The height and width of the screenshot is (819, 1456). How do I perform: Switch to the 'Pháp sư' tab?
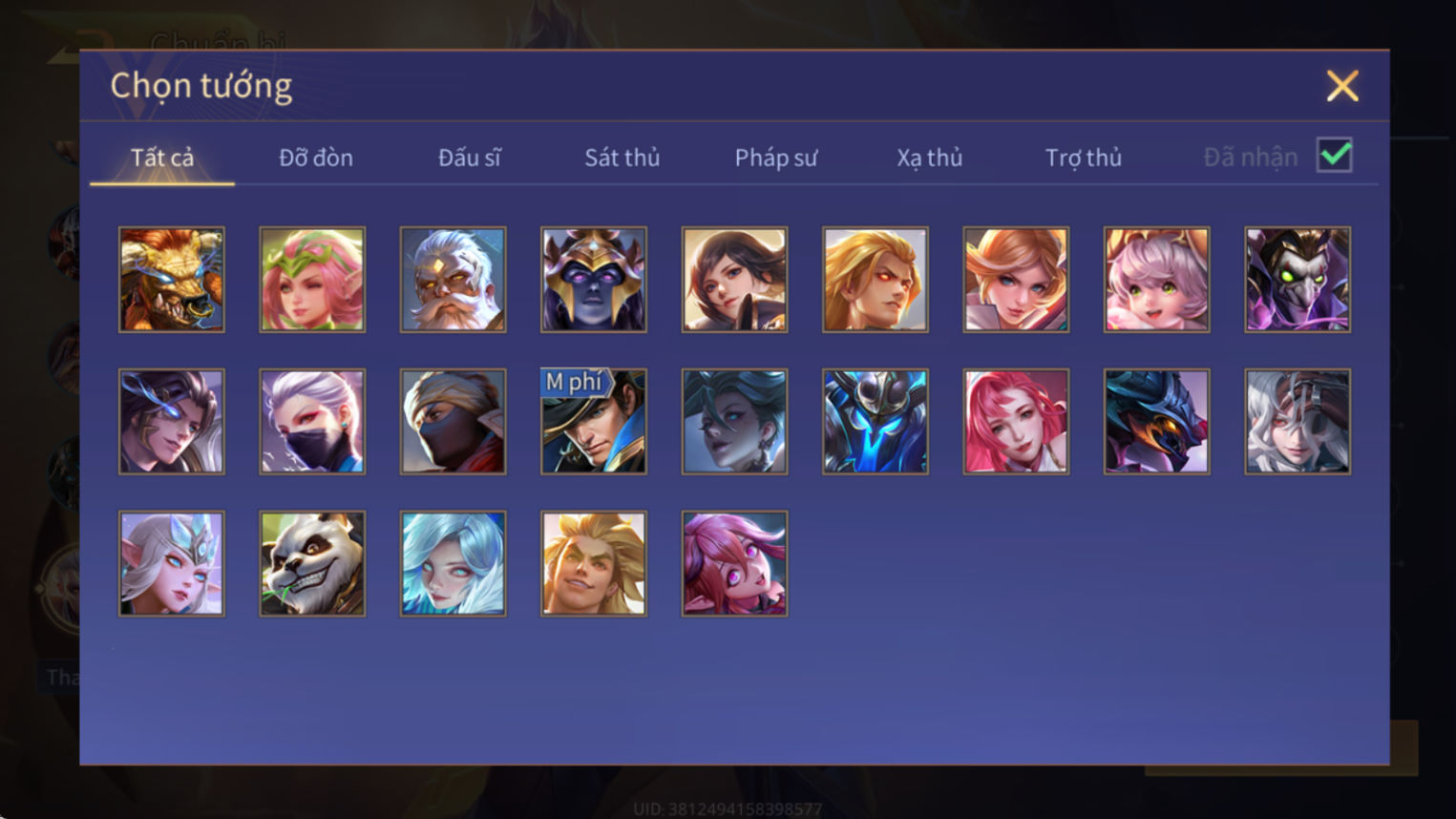click(x=776, y=157)
